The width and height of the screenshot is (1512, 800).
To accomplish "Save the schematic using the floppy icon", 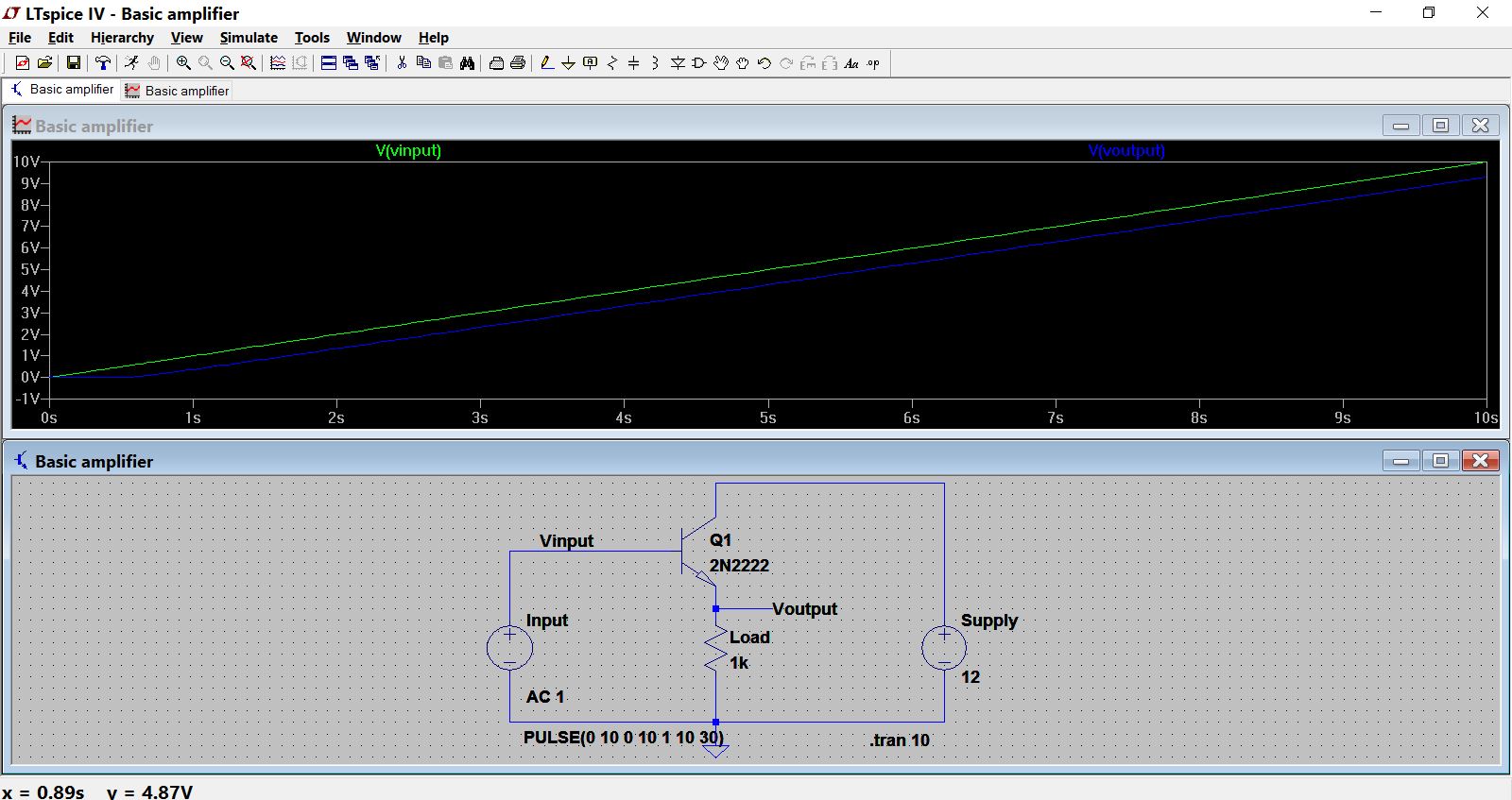I will 73,63.
